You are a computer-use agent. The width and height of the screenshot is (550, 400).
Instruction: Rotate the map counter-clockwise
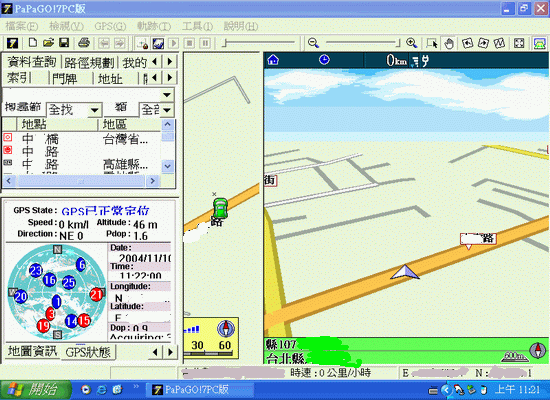pos(468,43)
